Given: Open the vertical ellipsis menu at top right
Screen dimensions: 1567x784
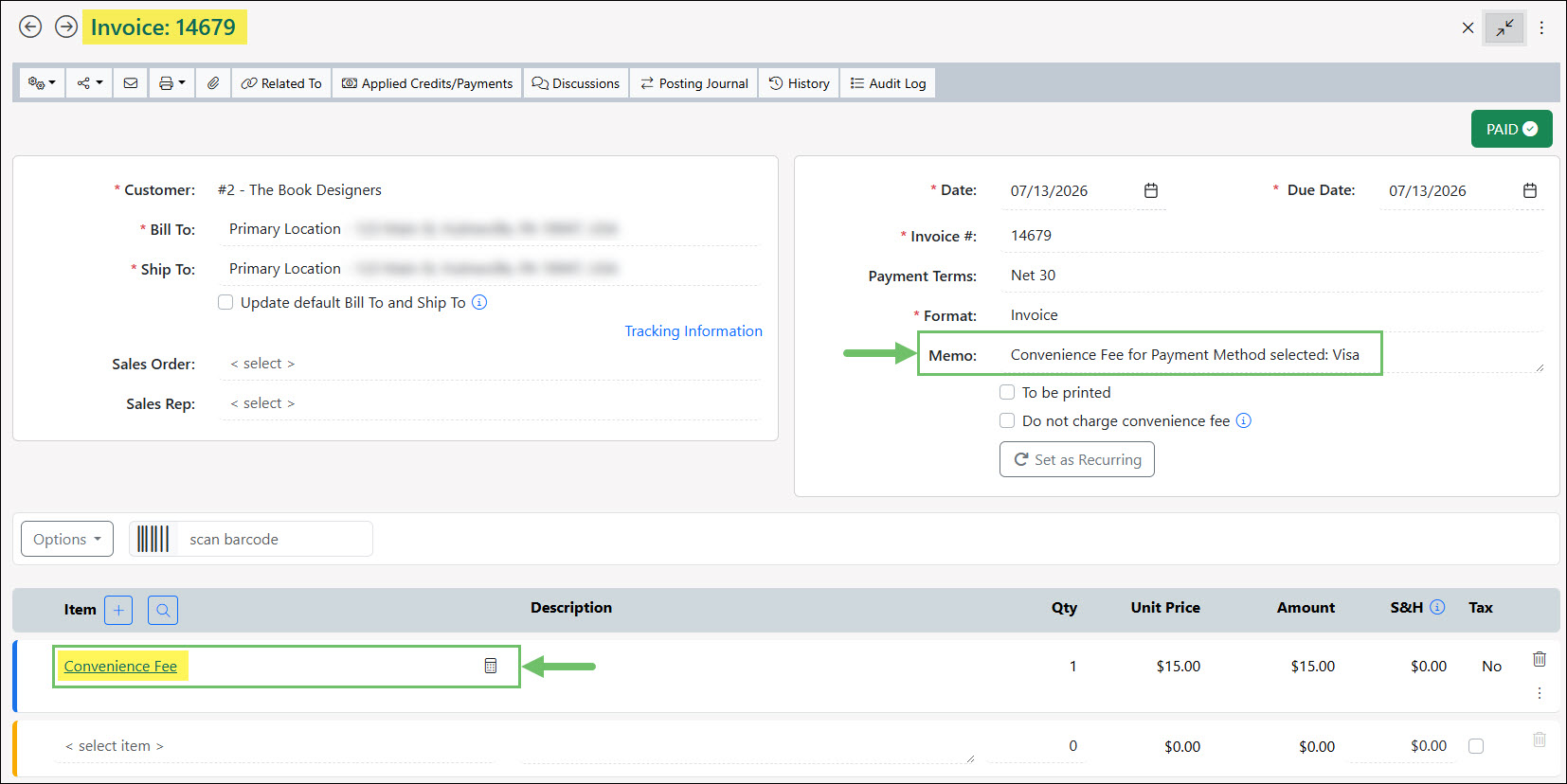Looking at the screenshot, I should [1541, 27].
